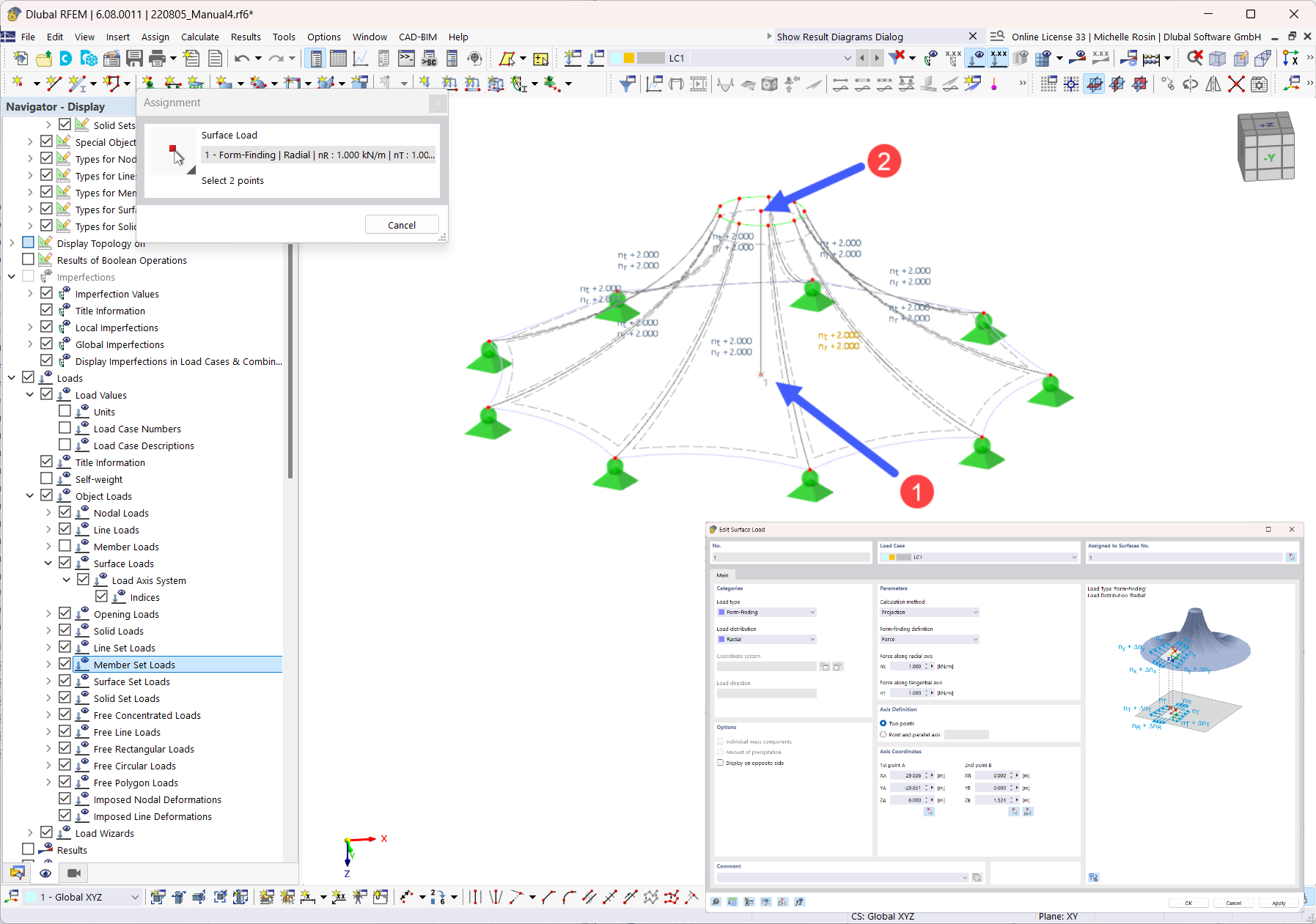This screenshot has width=1316, height=924.
Task: Toggle the Self-weight checkbox in the navigator
Action: coord(46,479)
